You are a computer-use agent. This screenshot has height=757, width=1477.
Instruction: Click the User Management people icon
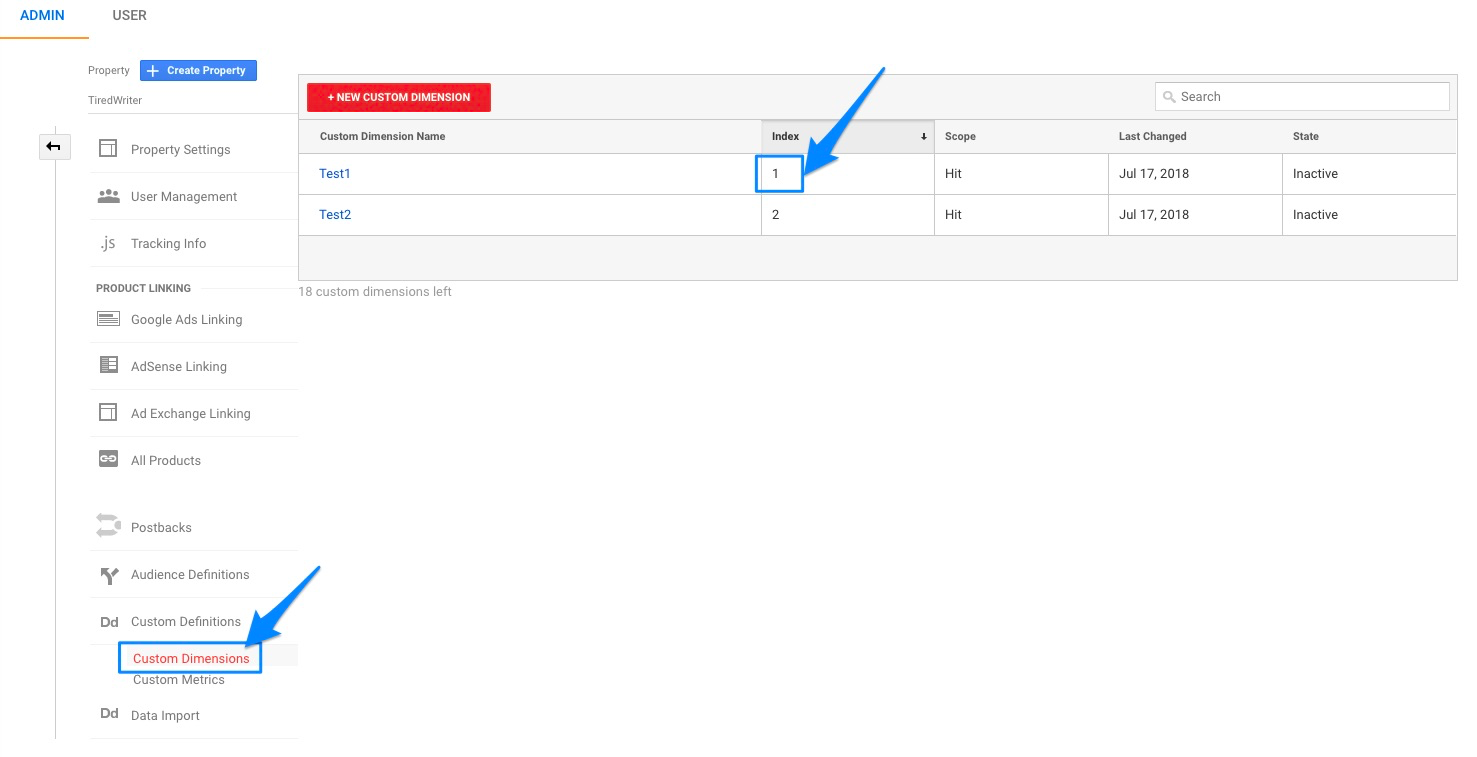[x=108, y=196]
